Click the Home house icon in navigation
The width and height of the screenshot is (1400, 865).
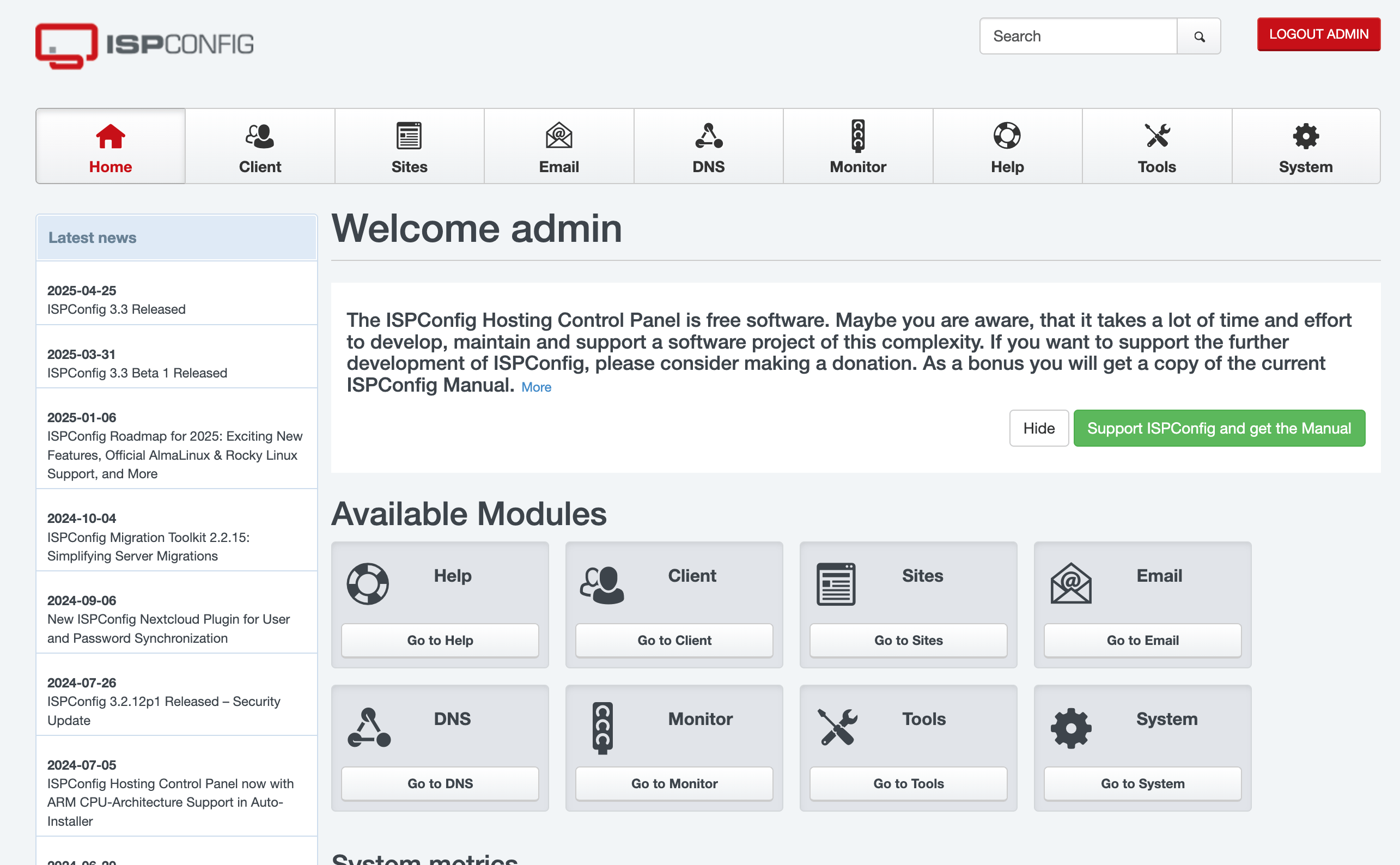point(111,136)
